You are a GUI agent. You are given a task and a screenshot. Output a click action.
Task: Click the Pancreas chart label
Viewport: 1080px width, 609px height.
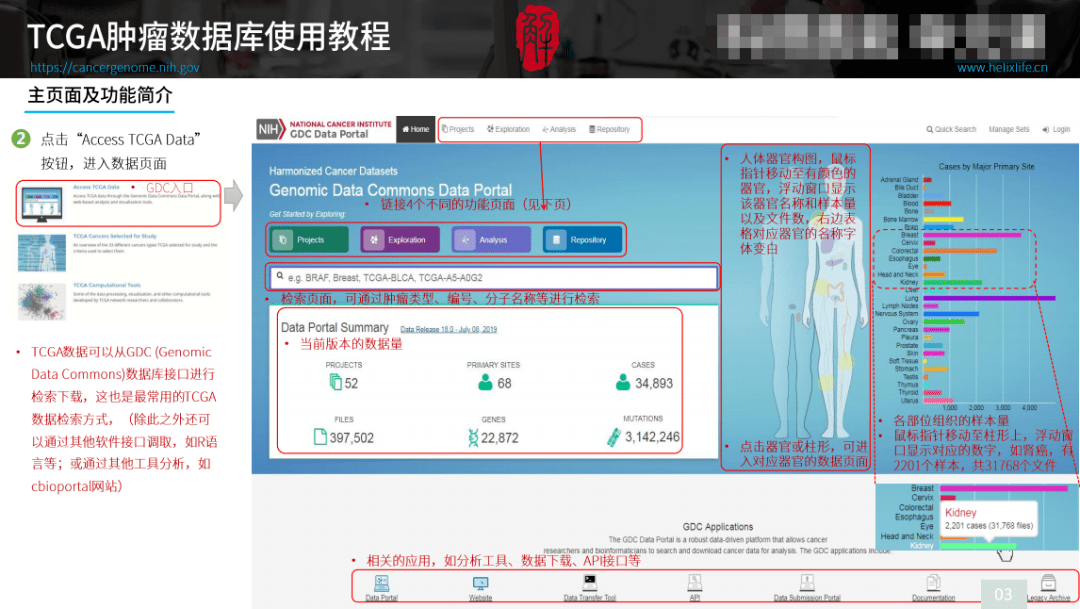(904, 329)
